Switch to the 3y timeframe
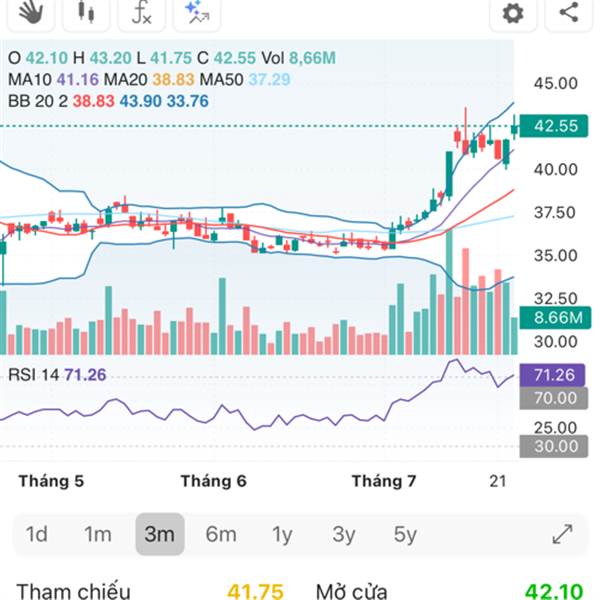600x600 pixels. (x=343, y=534)
